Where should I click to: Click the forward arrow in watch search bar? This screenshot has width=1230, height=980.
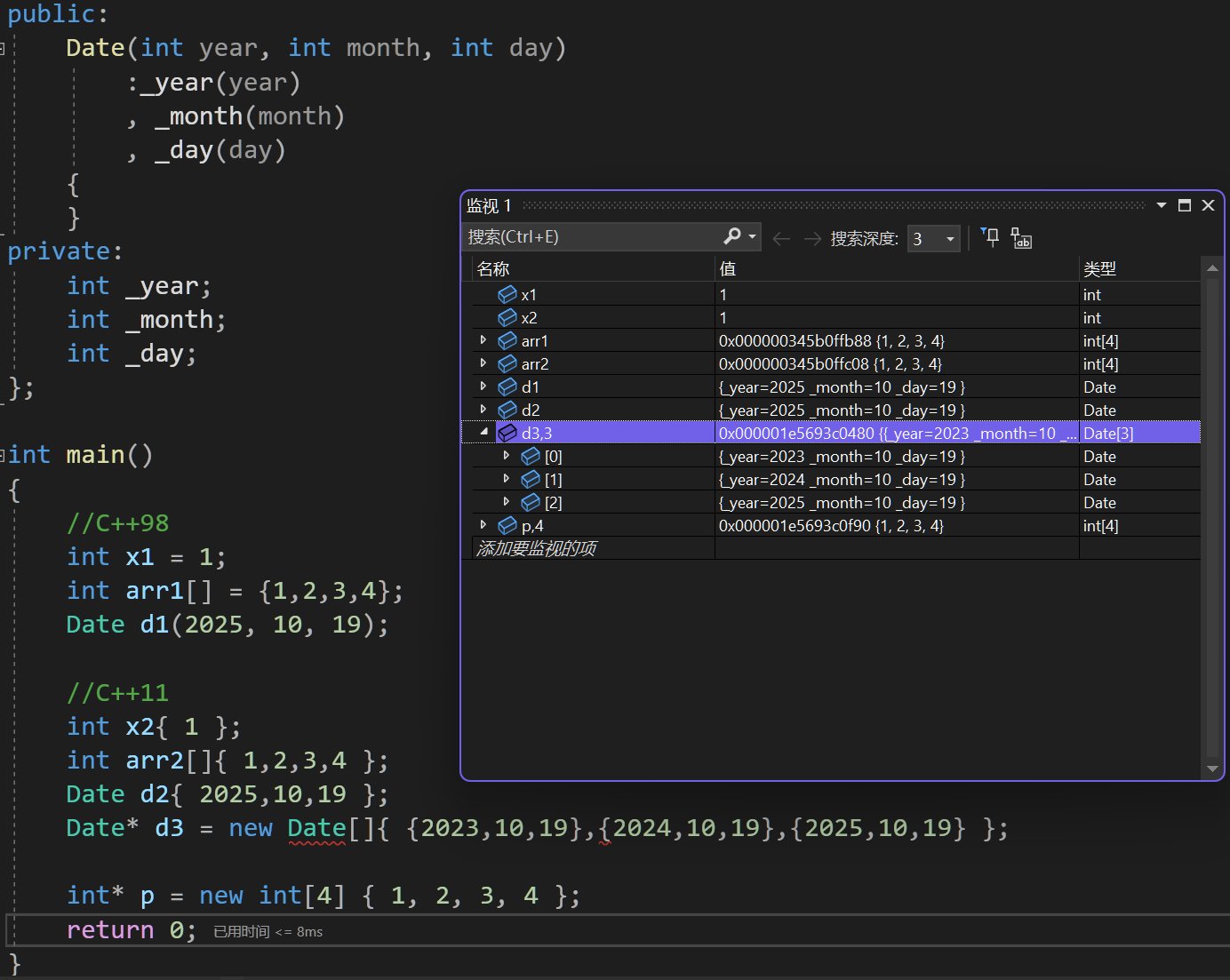812,238
